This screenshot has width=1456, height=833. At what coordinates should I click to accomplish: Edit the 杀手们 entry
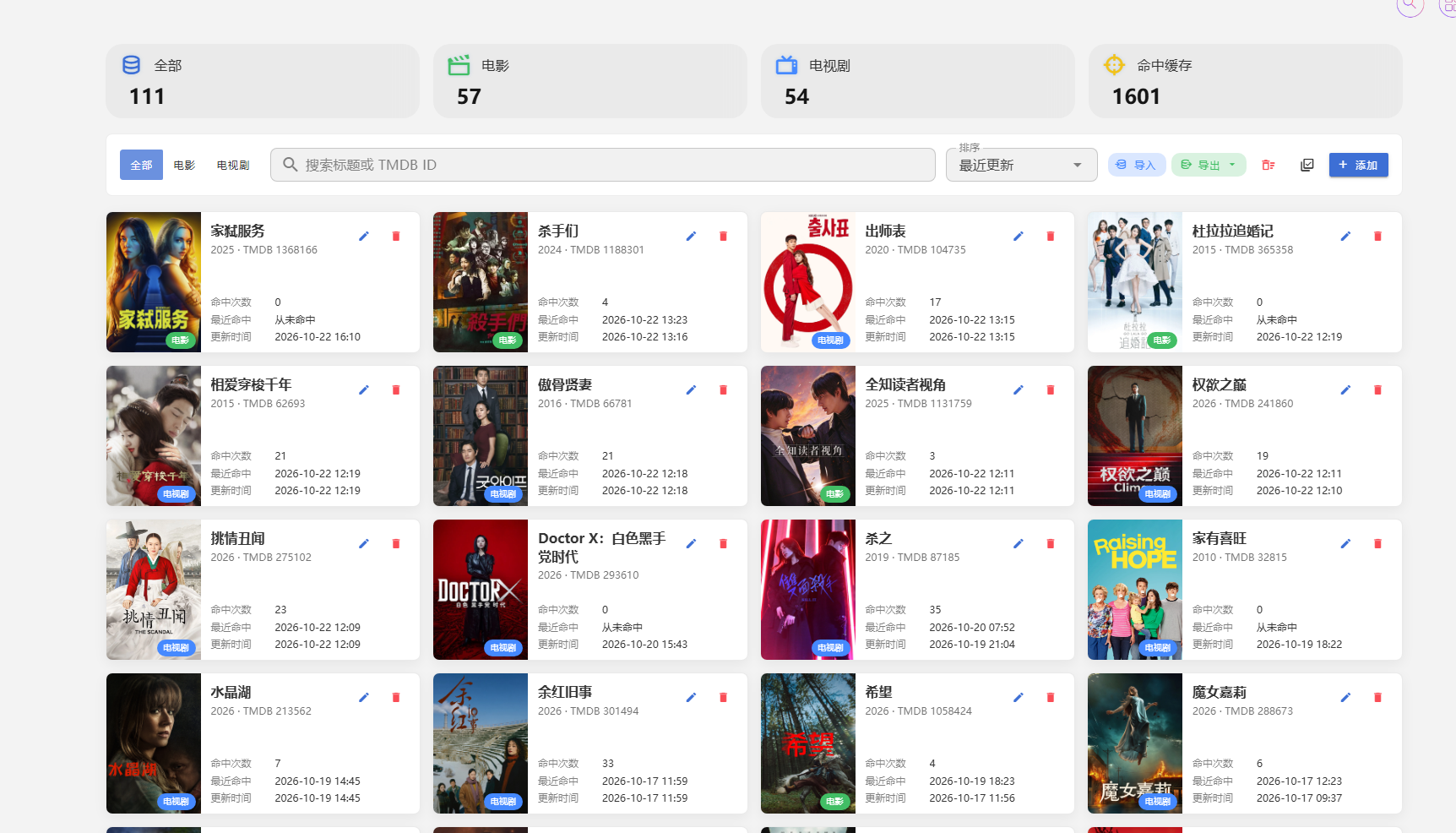point(691,237)
